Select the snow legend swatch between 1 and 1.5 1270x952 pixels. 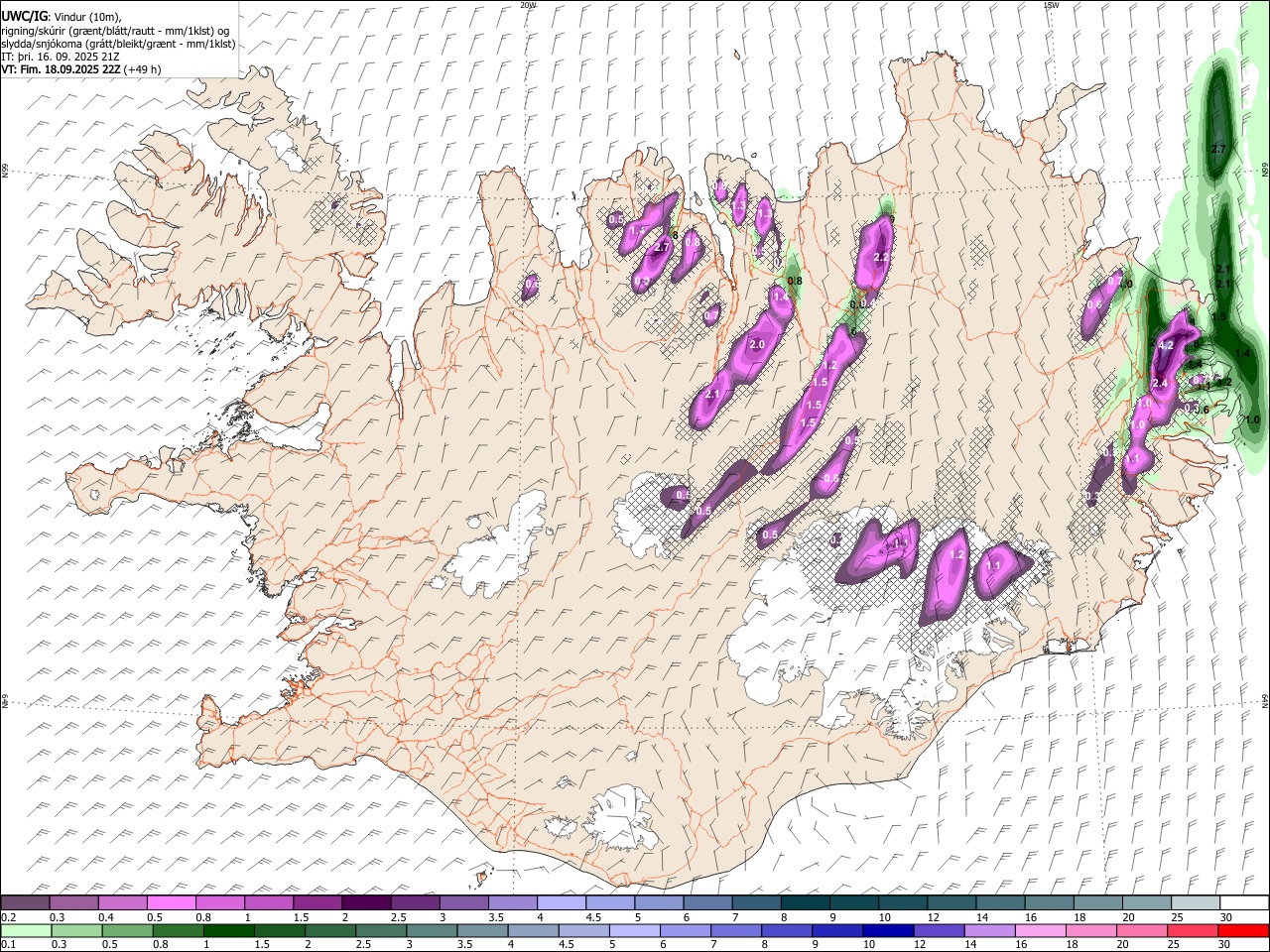268,903
